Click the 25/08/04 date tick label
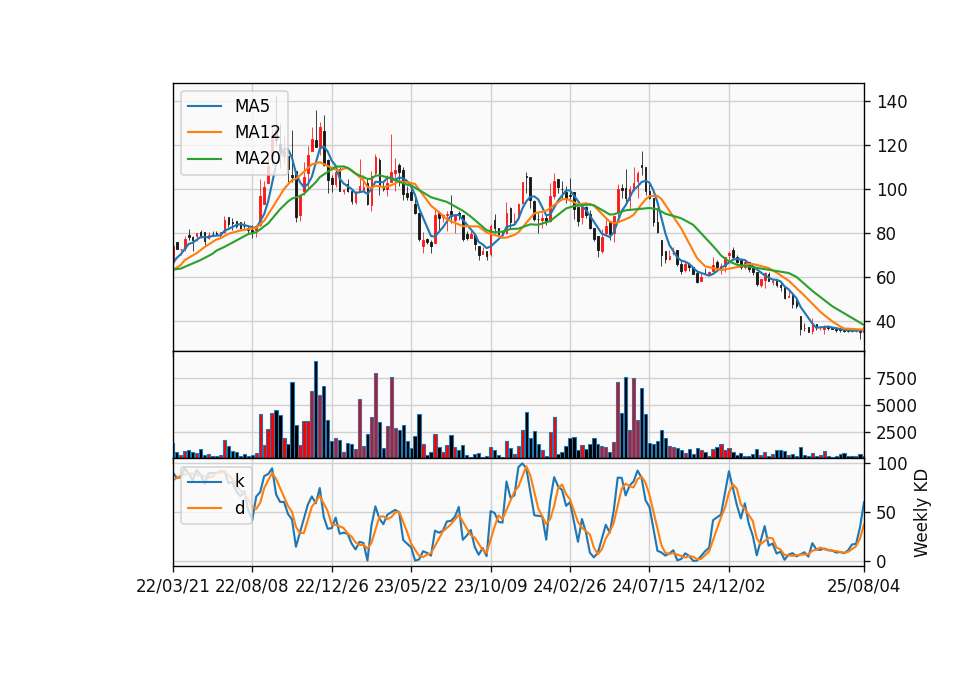 pos(863,586)
